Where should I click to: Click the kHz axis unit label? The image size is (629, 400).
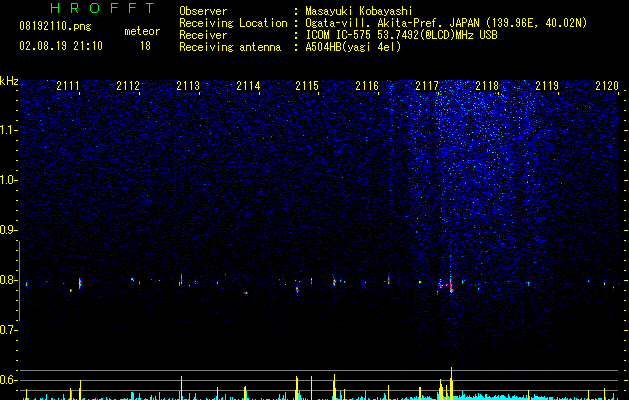click(x=9, y=81)
